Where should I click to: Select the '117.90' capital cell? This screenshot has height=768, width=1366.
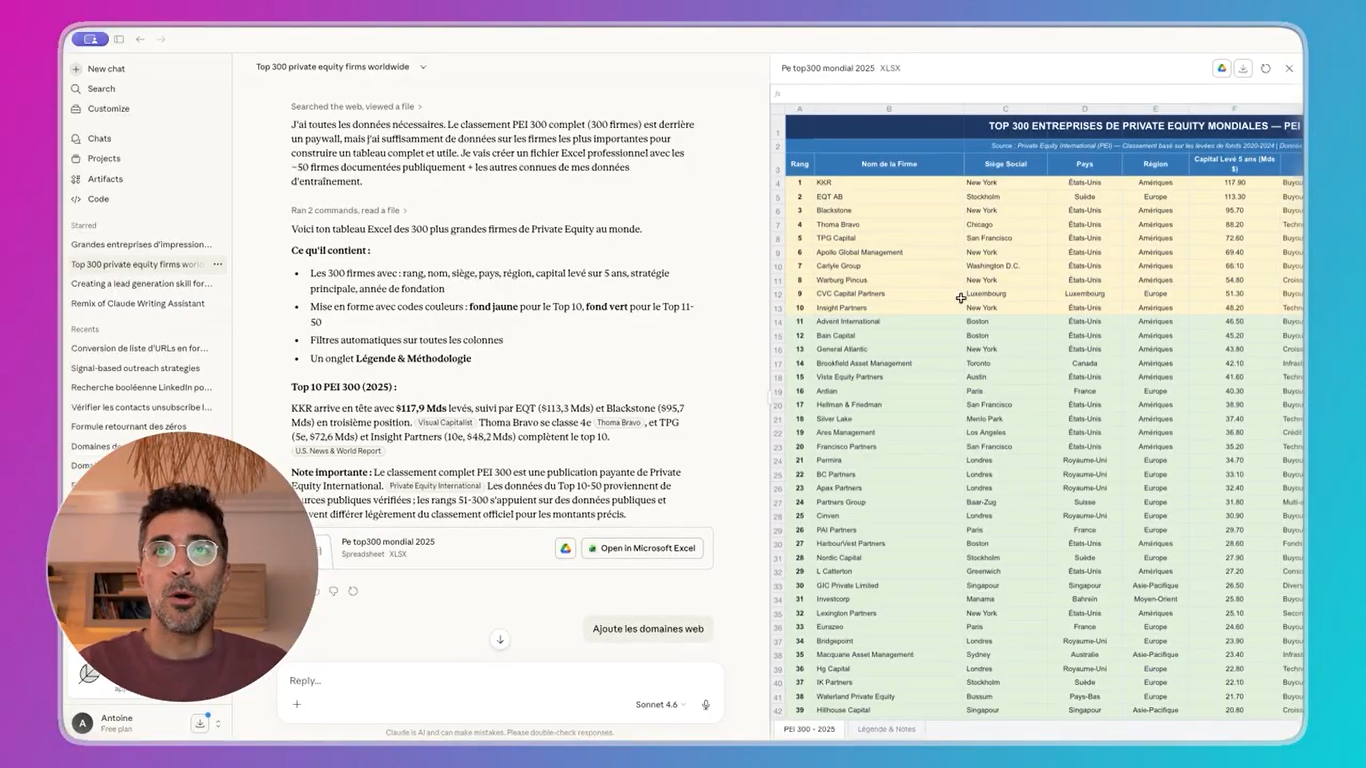coord(1234,183)
